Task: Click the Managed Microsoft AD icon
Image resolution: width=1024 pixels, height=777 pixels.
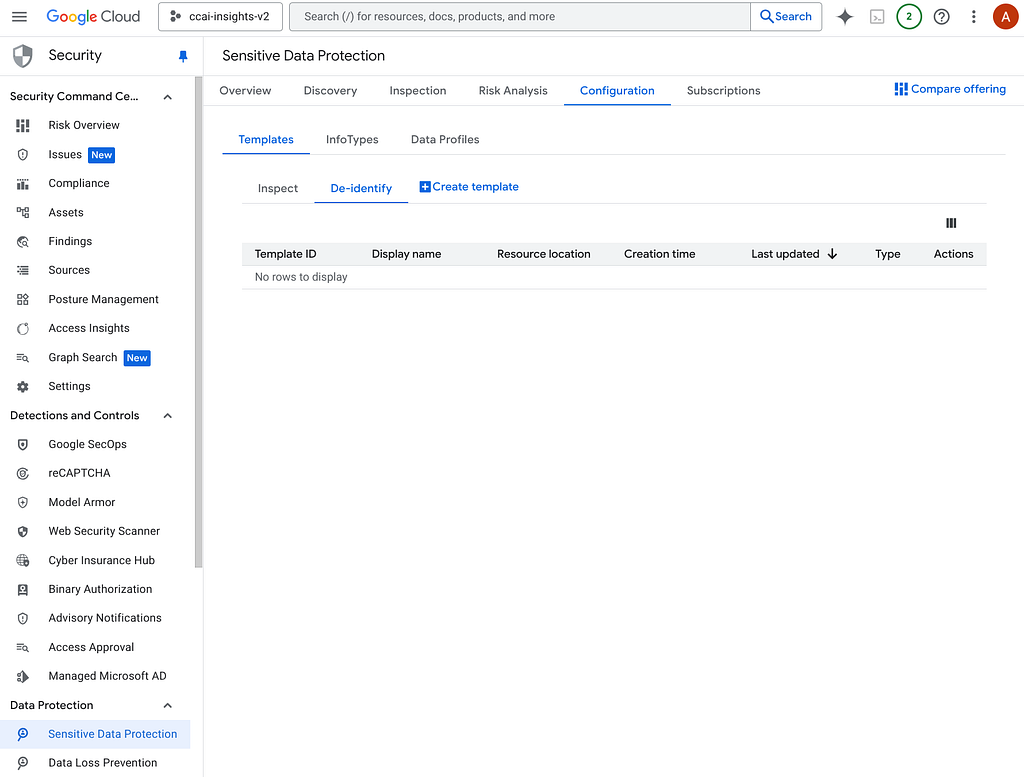Action: (x=23, y=676)
